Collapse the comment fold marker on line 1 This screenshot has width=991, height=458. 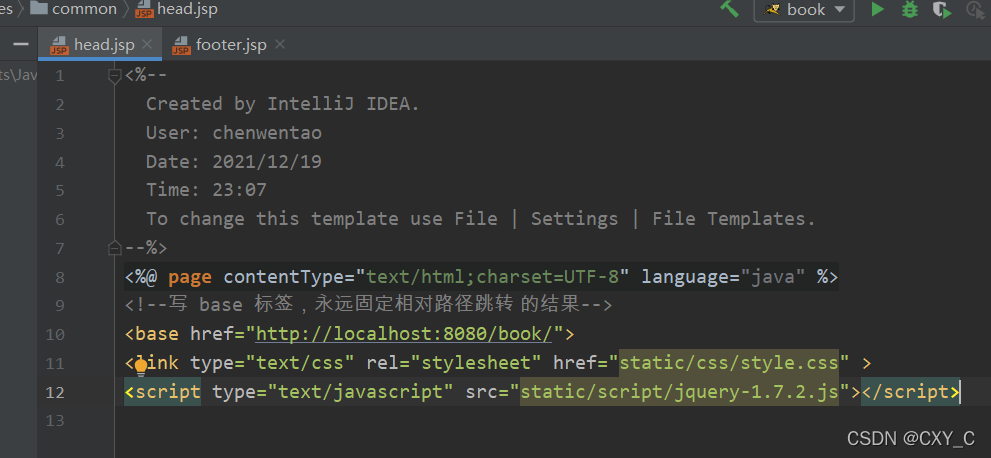(x=114, y=76)
